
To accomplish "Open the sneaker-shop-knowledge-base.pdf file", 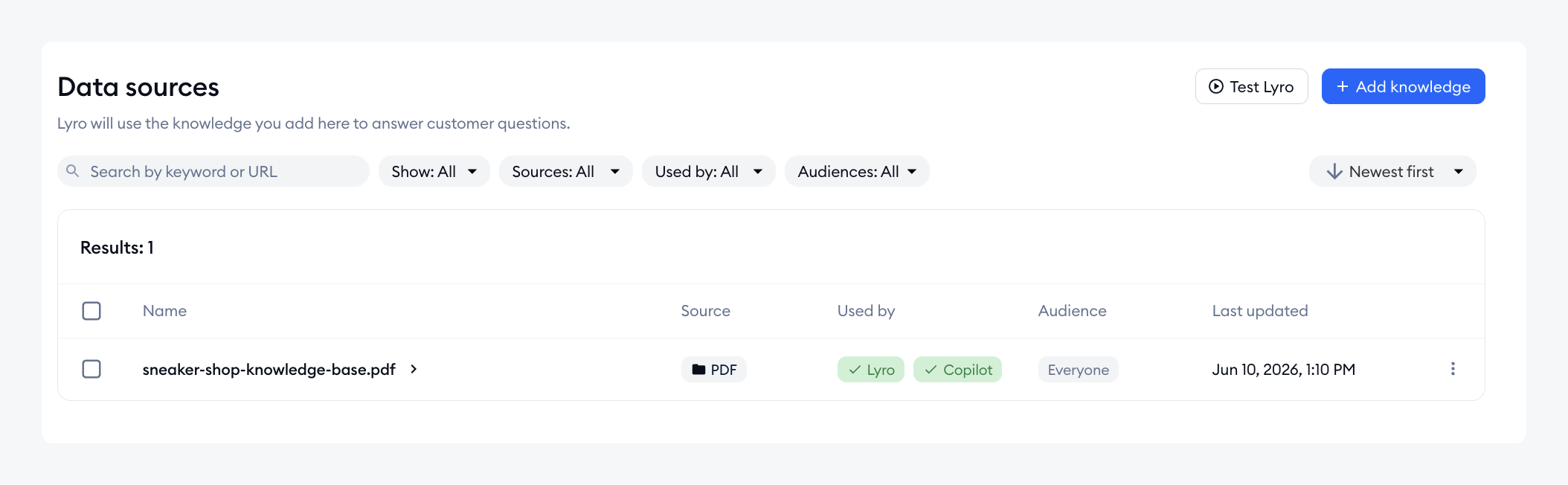I will pos(269,369).
